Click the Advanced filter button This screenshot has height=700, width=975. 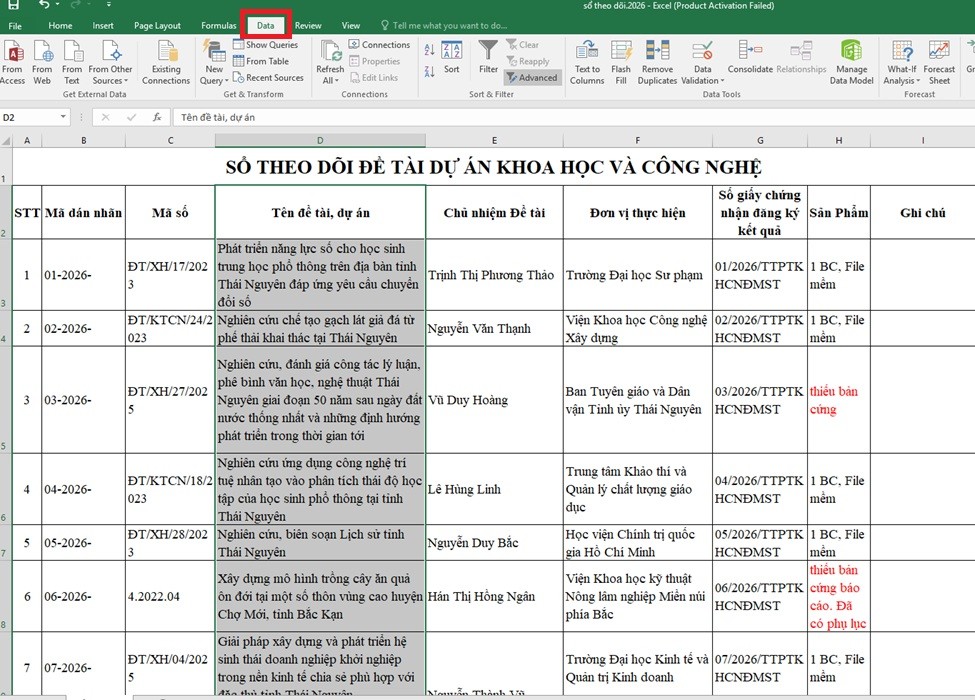pyautogui.click(x=532, y=78)
